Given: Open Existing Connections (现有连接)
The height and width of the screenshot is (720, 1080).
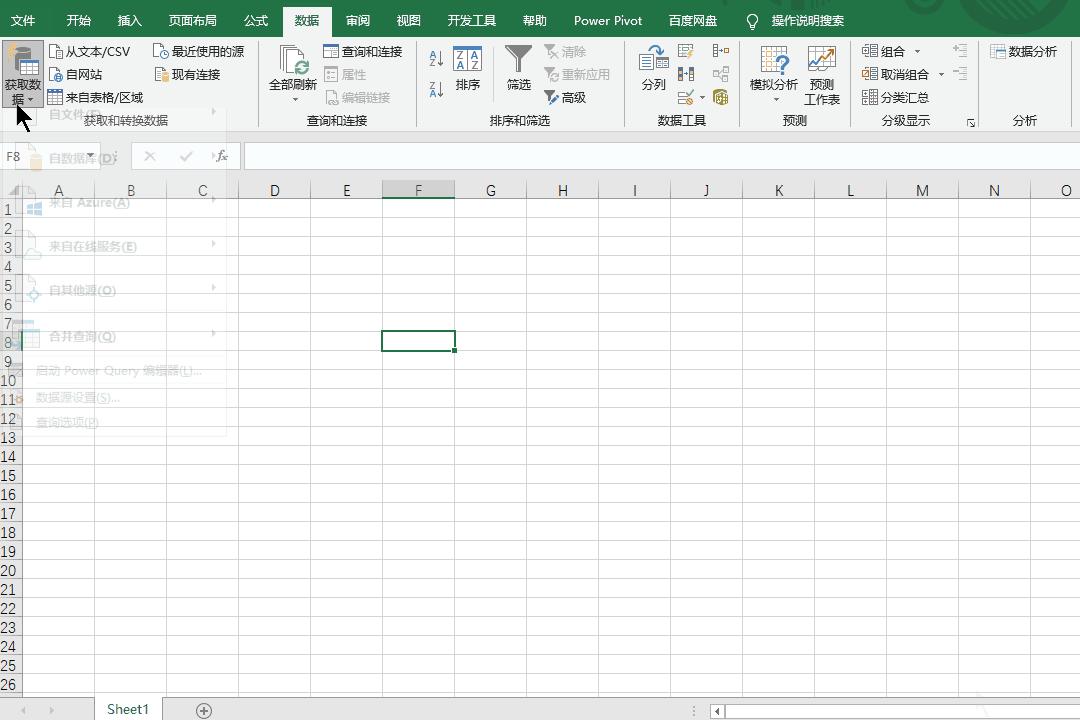Looking at the screenshot, I should click(187, 74).
